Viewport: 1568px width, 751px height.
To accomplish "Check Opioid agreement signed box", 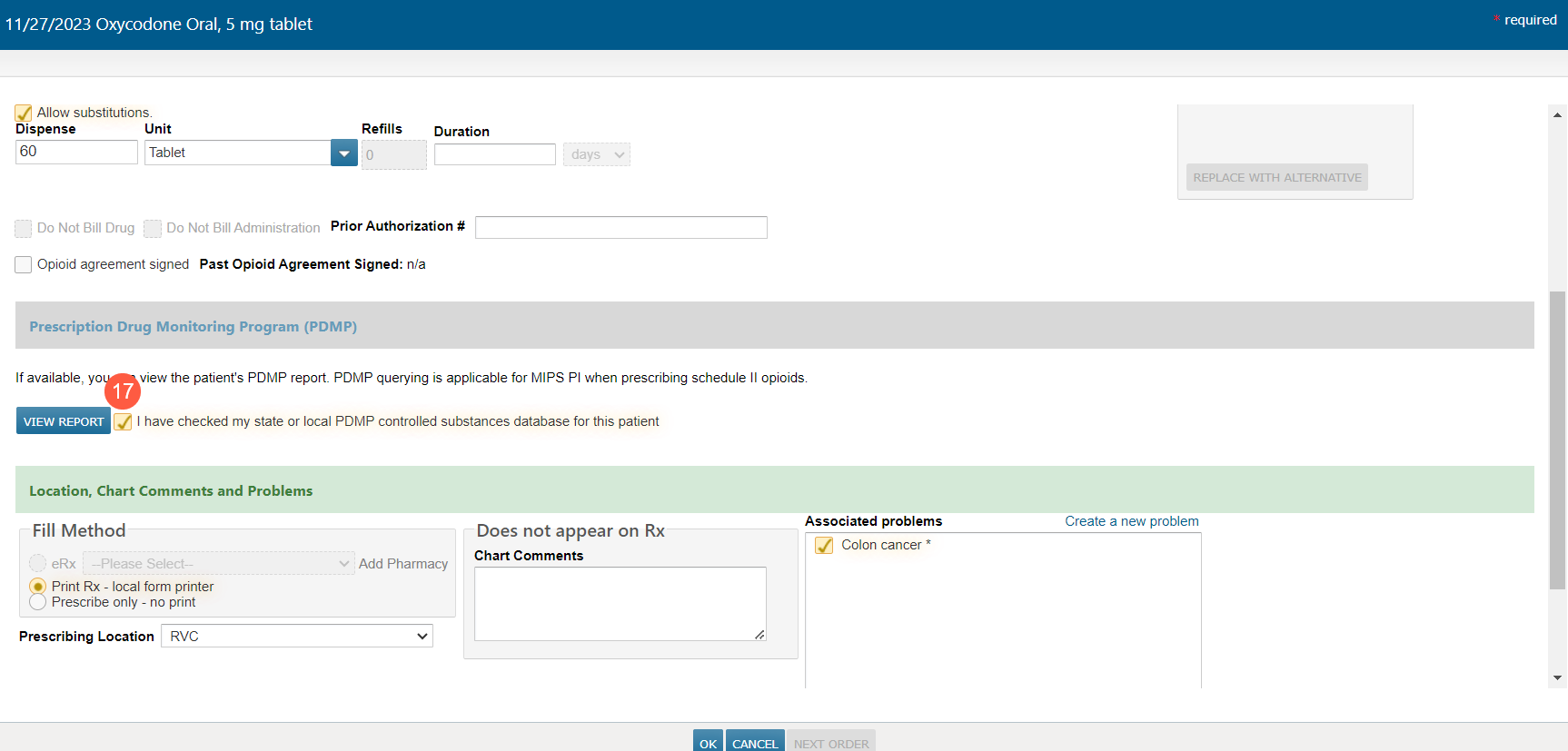I will pos(24,264).
